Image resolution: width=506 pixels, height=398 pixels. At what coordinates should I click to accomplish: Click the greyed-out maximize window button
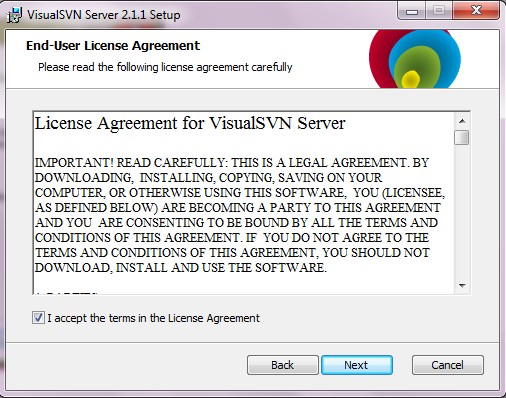coord(439,11)
